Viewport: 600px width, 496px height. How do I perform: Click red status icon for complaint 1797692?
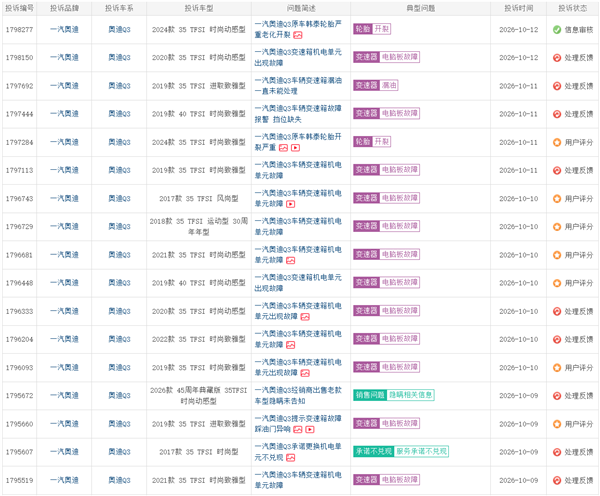coord(557,86)
